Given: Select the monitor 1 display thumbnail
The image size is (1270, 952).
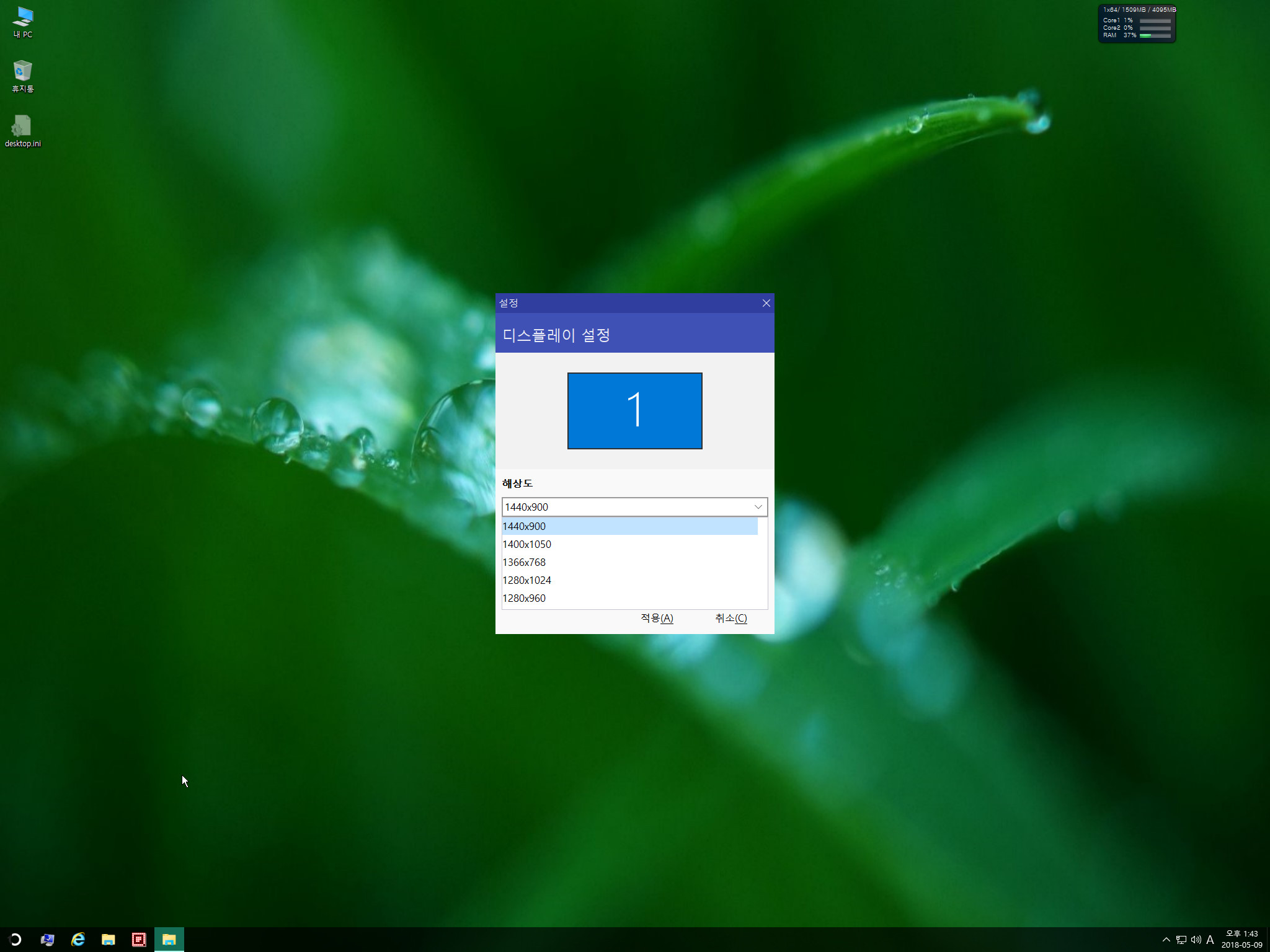Looking at the screenshot, I should click(635, 411).
